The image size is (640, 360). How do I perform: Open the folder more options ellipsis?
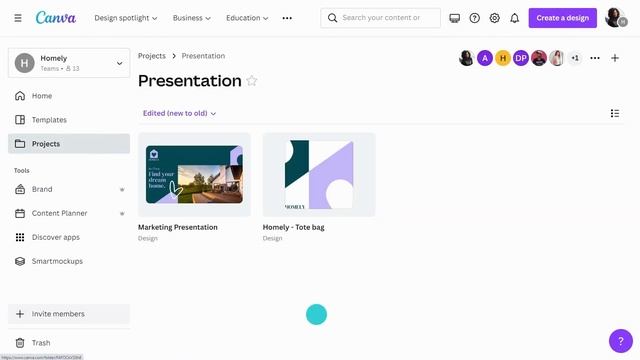point(595,58)
